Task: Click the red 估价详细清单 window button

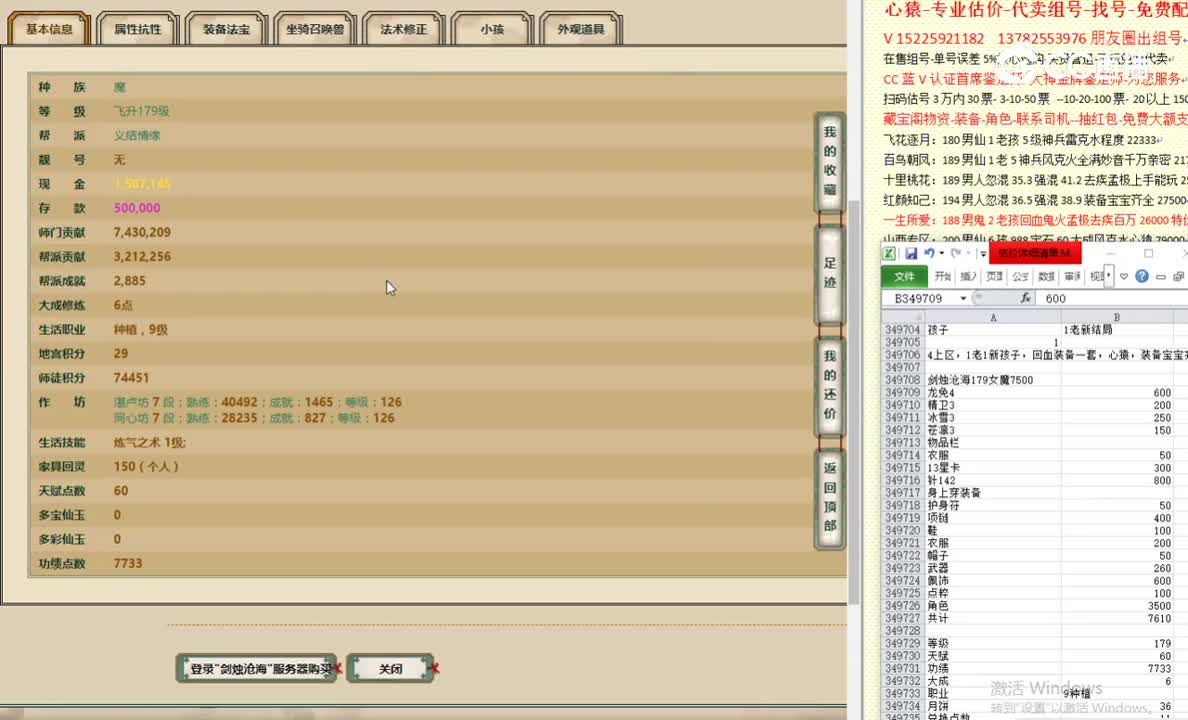Action: [1034, 255]
